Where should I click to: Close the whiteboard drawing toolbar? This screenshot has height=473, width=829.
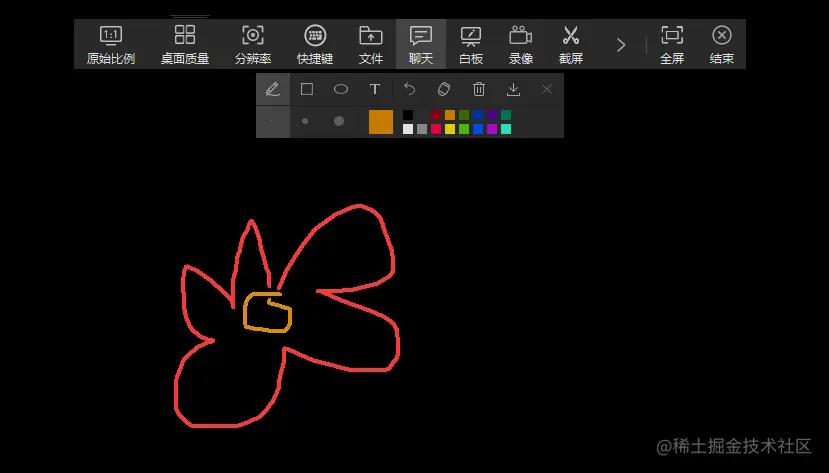(547, 89)
